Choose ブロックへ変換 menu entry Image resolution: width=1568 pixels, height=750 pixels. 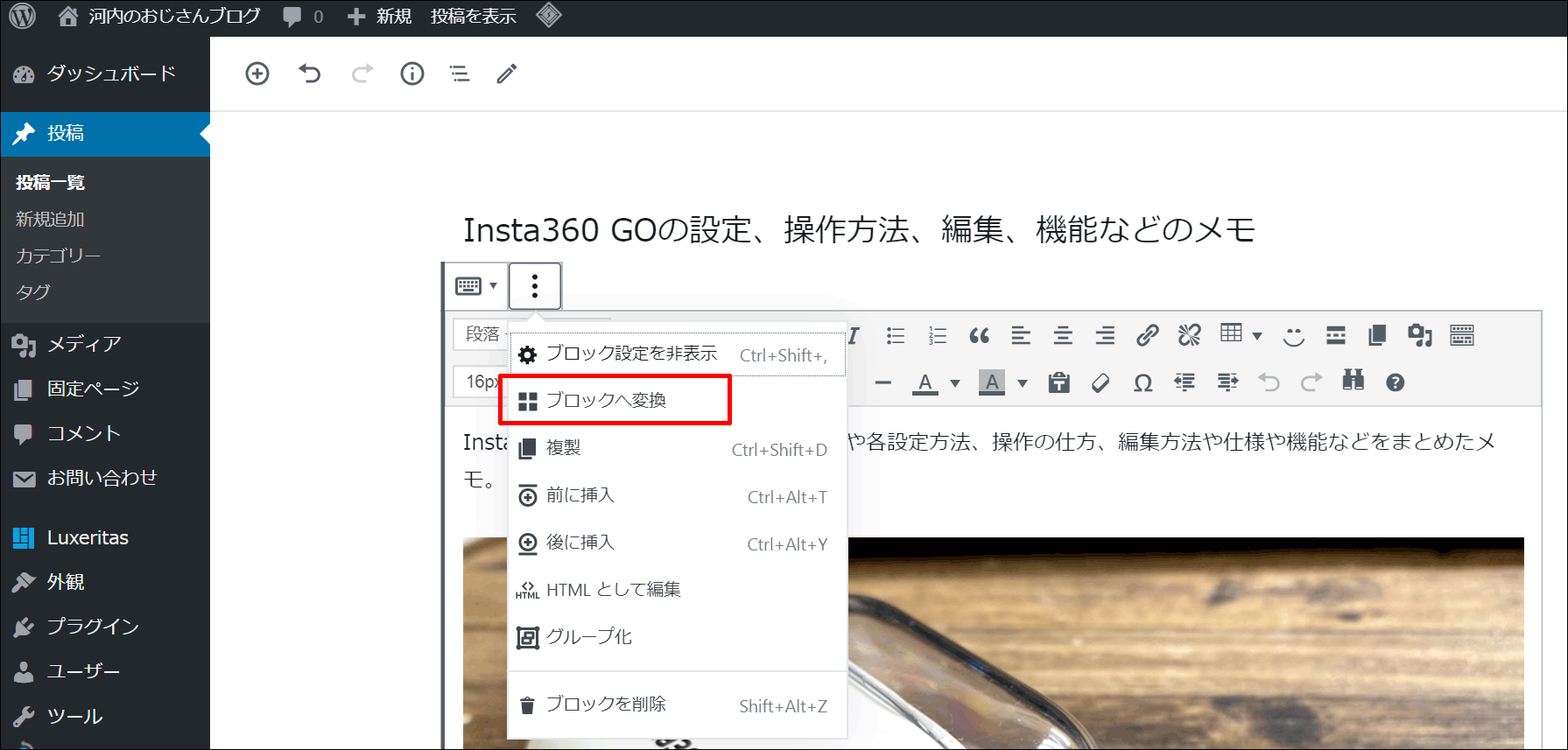(678, 400)
